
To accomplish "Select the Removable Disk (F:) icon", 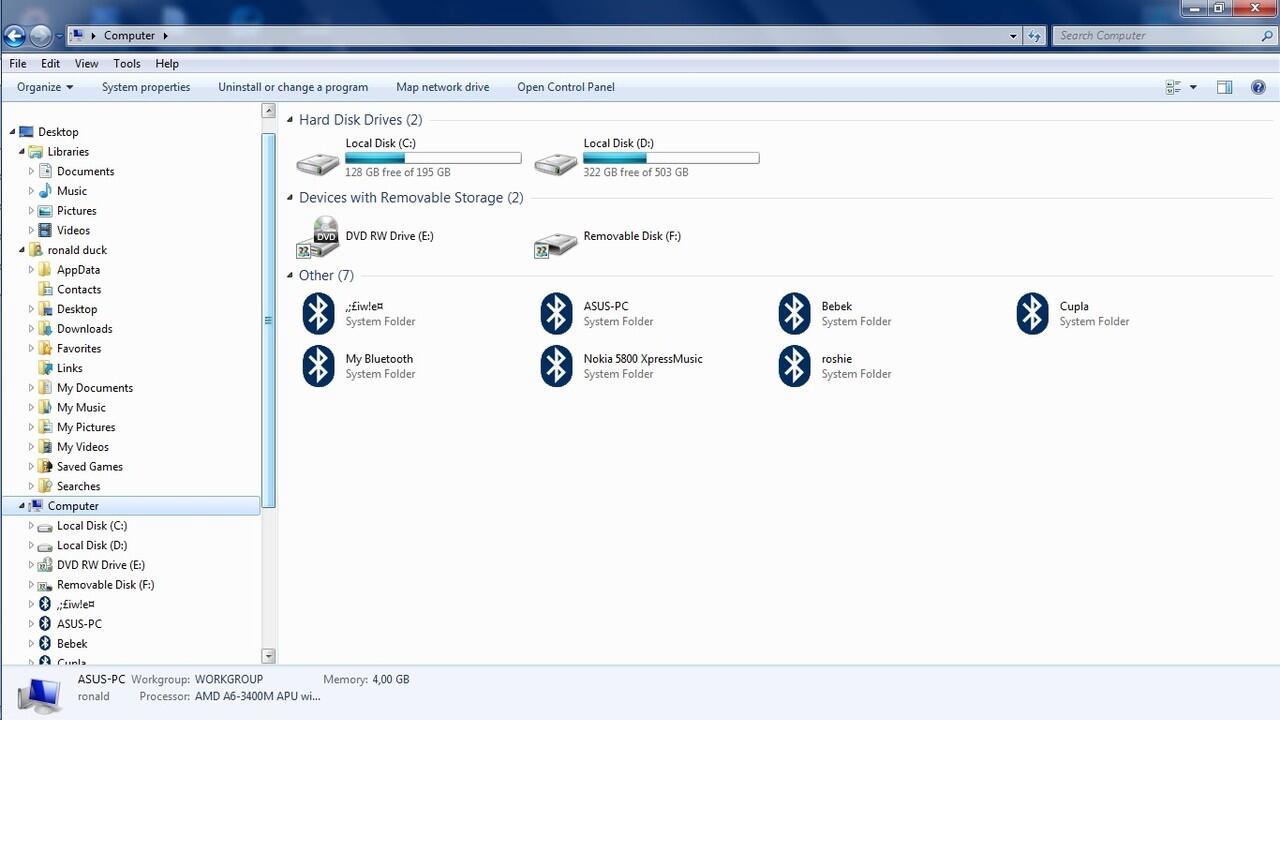I will [x=556, y=245].
